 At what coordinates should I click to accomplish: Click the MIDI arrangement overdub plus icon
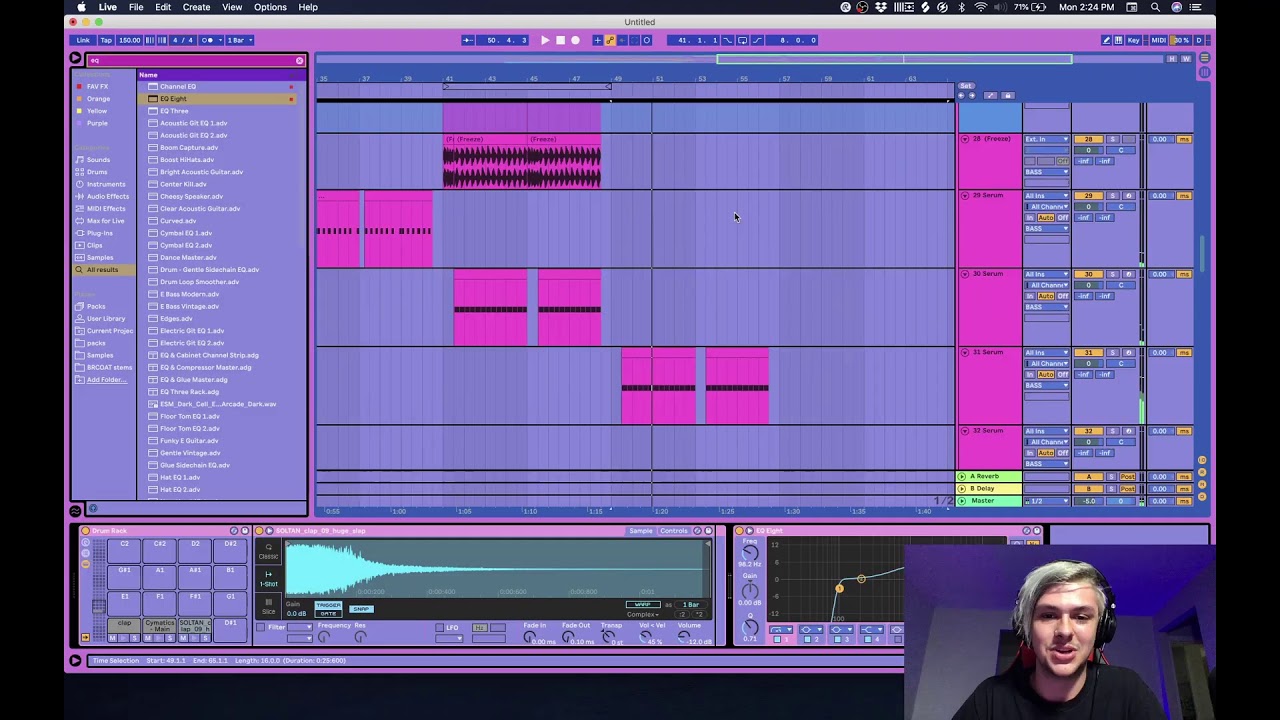pos(598,40)
